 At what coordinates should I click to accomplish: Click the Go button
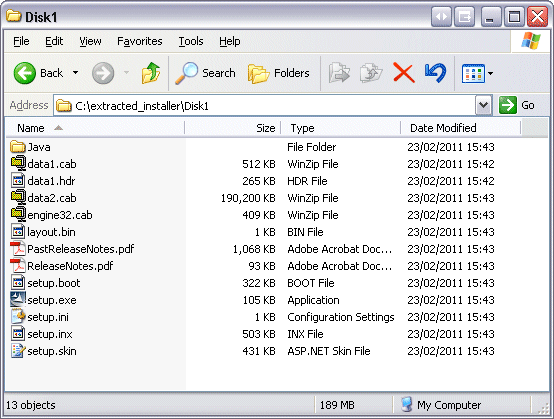[x=517, y=105]
